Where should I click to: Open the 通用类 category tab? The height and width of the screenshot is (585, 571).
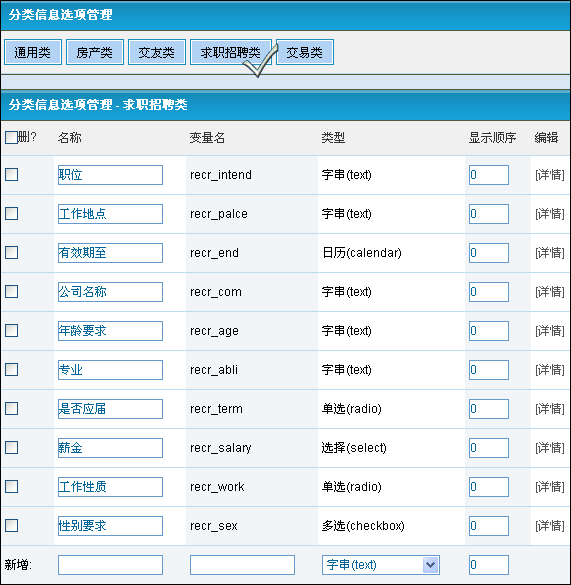33,52
